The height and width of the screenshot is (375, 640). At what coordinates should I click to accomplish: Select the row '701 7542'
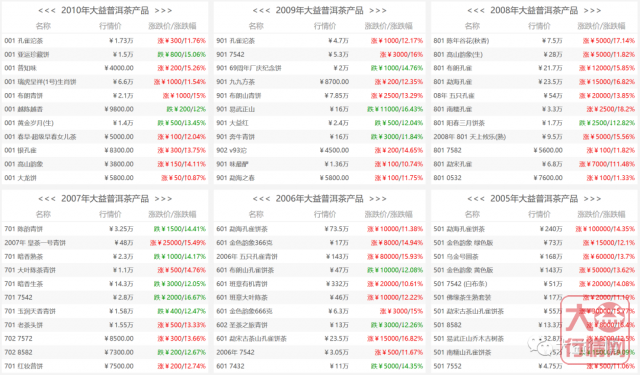coord(105,297)
